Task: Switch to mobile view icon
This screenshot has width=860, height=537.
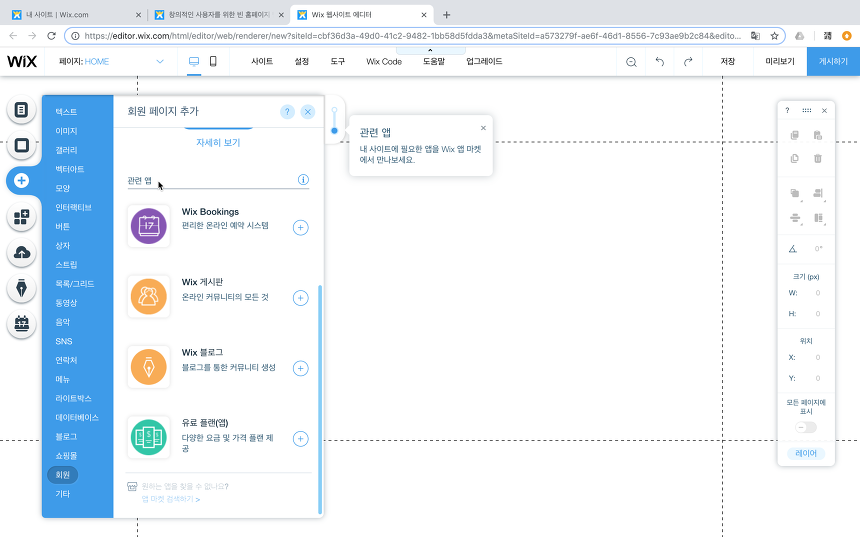Action: tap(213, 61)
